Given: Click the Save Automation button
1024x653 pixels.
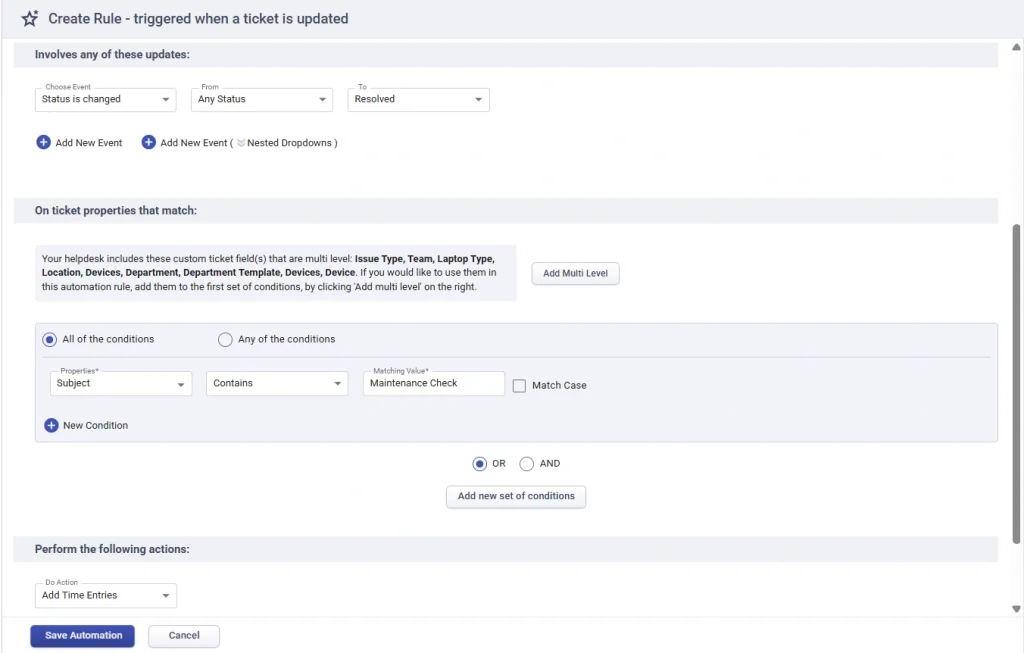Looking at the screenshot, I should click(x=83, y=636).
